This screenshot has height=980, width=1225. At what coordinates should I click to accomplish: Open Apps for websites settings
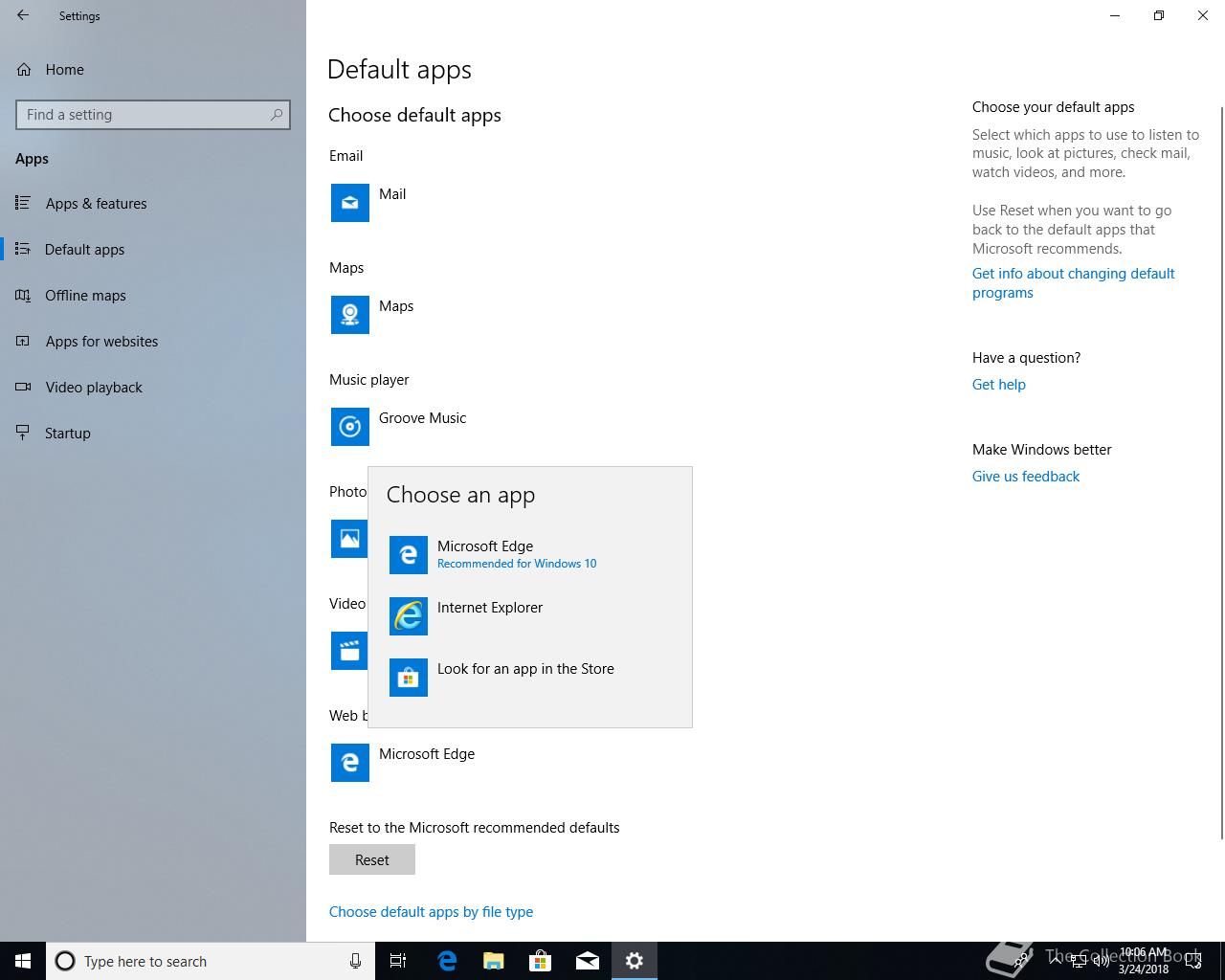[153, 342]
